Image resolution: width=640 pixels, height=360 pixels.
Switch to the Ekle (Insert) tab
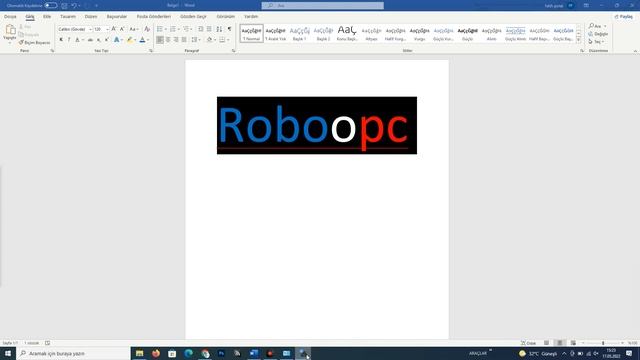[47, 17]
